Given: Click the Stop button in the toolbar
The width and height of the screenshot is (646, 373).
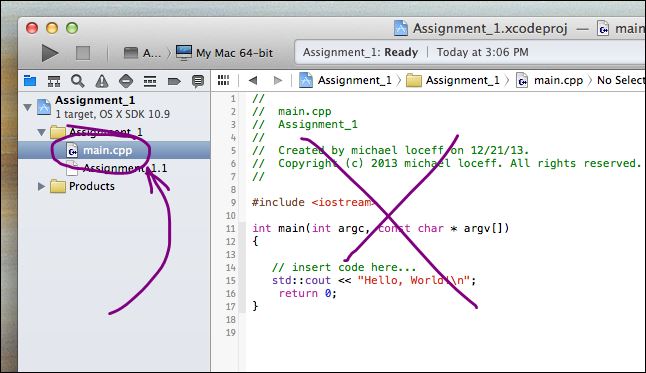Looking at the screenshot, I should coord(83,53).
